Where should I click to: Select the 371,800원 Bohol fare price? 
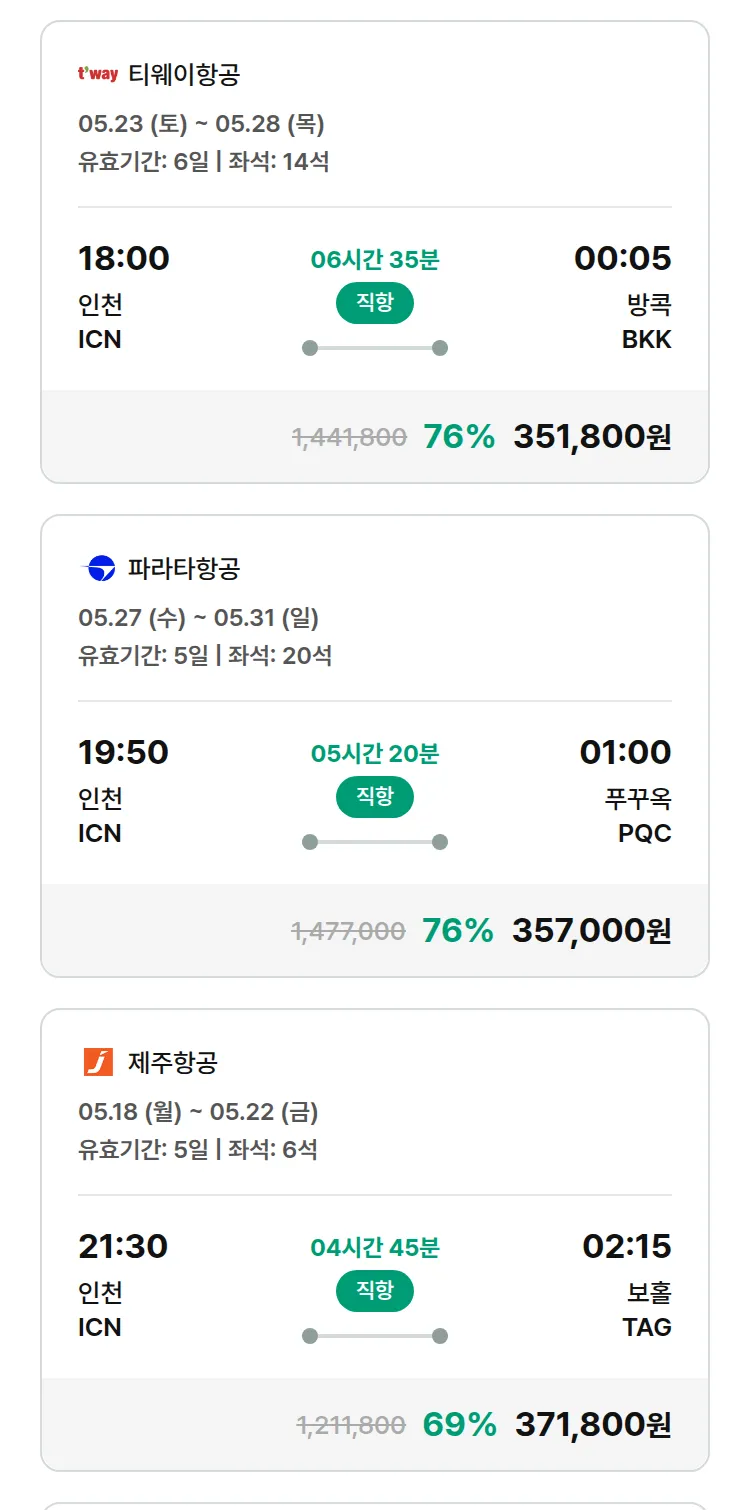pyautogui.click(x=593, y=1425)
